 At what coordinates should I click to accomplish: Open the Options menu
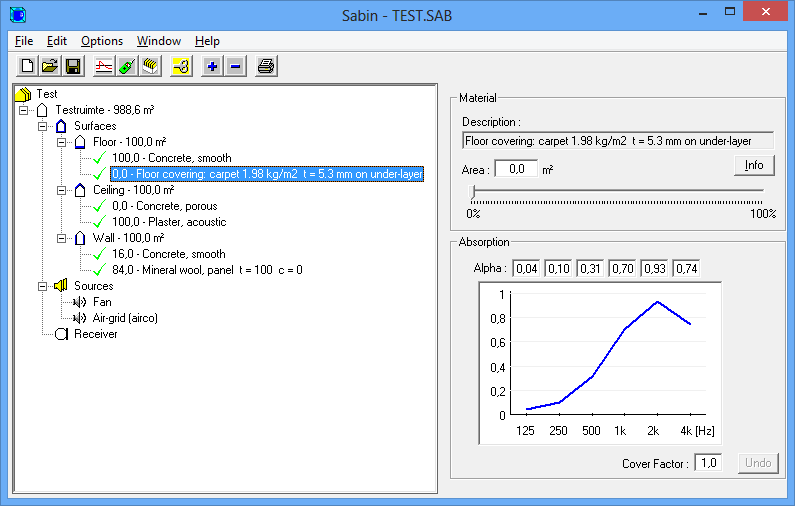(102, 41)
